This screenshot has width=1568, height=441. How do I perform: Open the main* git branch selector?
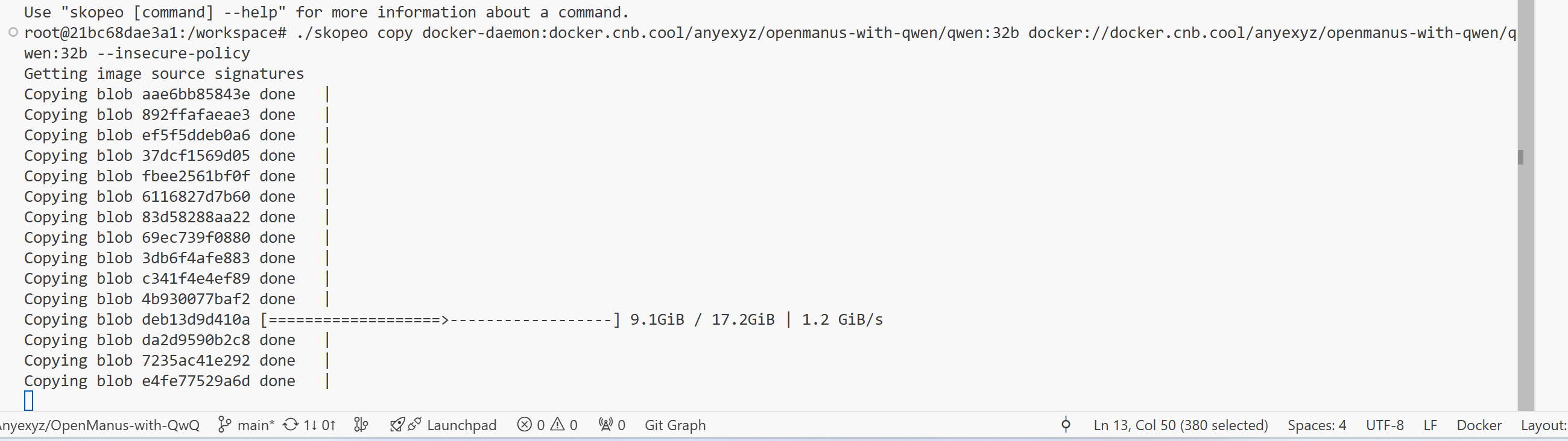pos(246,425)
